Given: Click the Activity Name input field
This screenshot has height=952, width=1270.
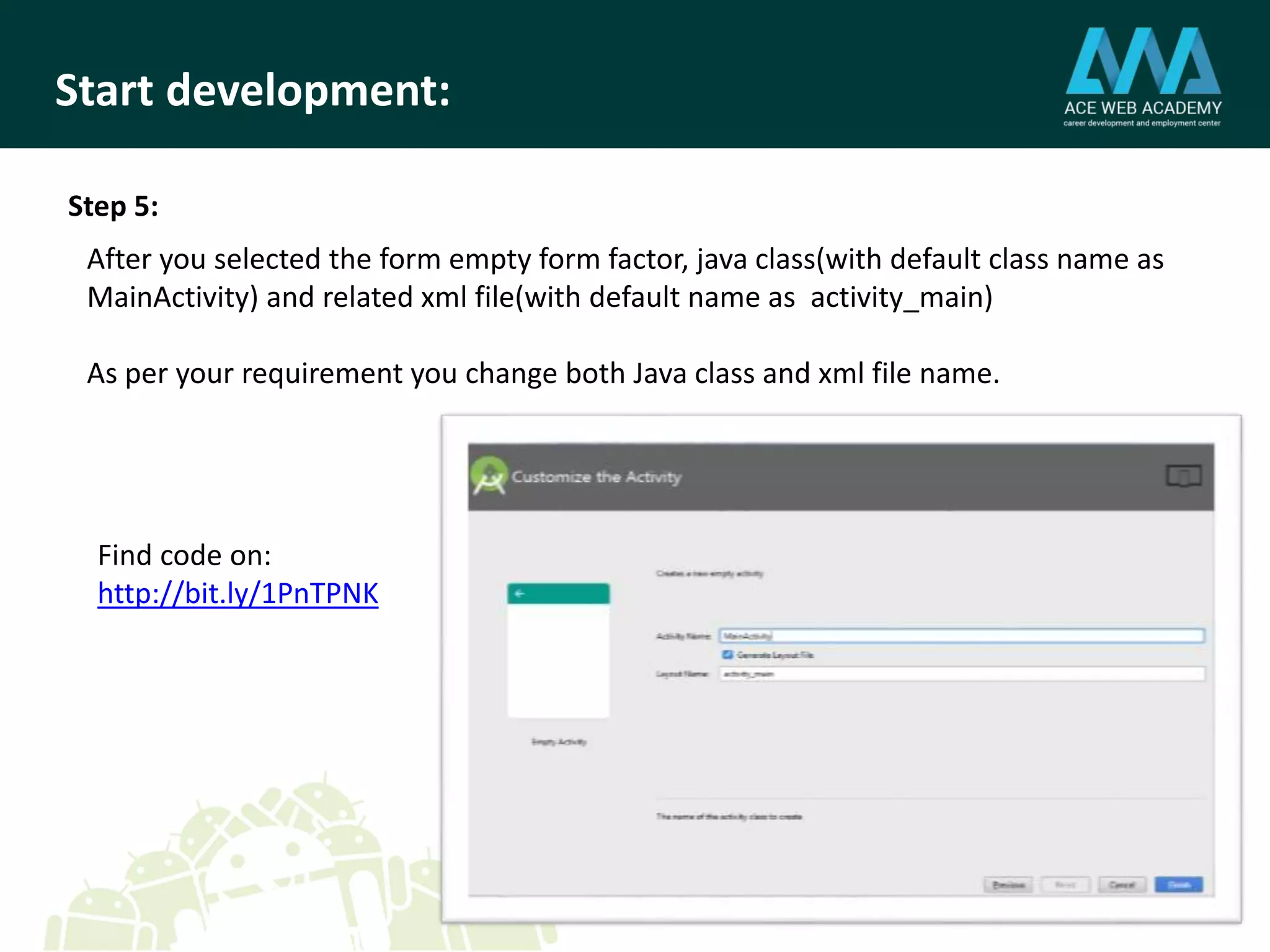Looking at the screenshot, I should coord(962,636).
